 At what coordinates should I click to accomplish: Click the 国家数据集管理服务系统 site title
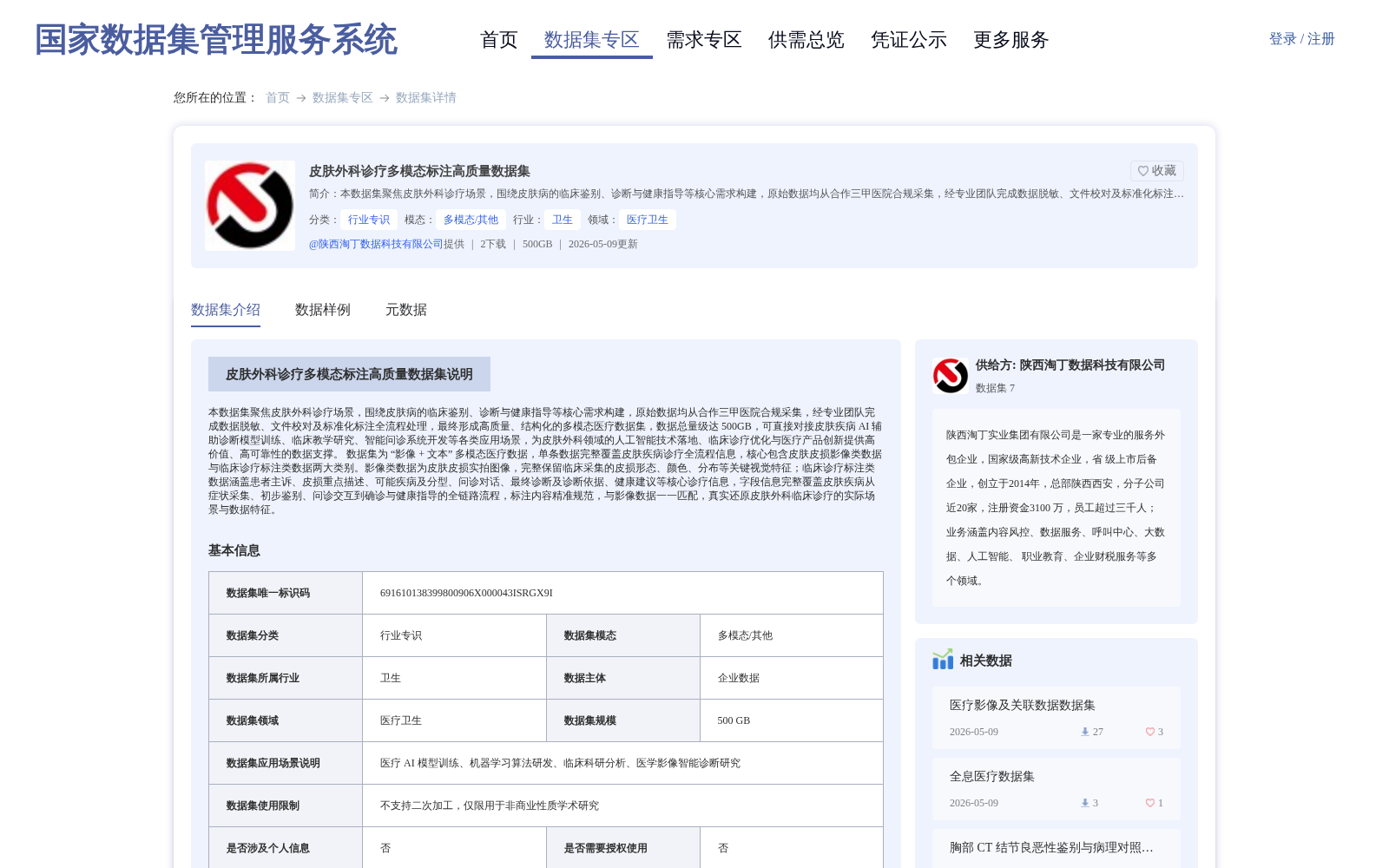pyautogui.click(x=216, y=40)
